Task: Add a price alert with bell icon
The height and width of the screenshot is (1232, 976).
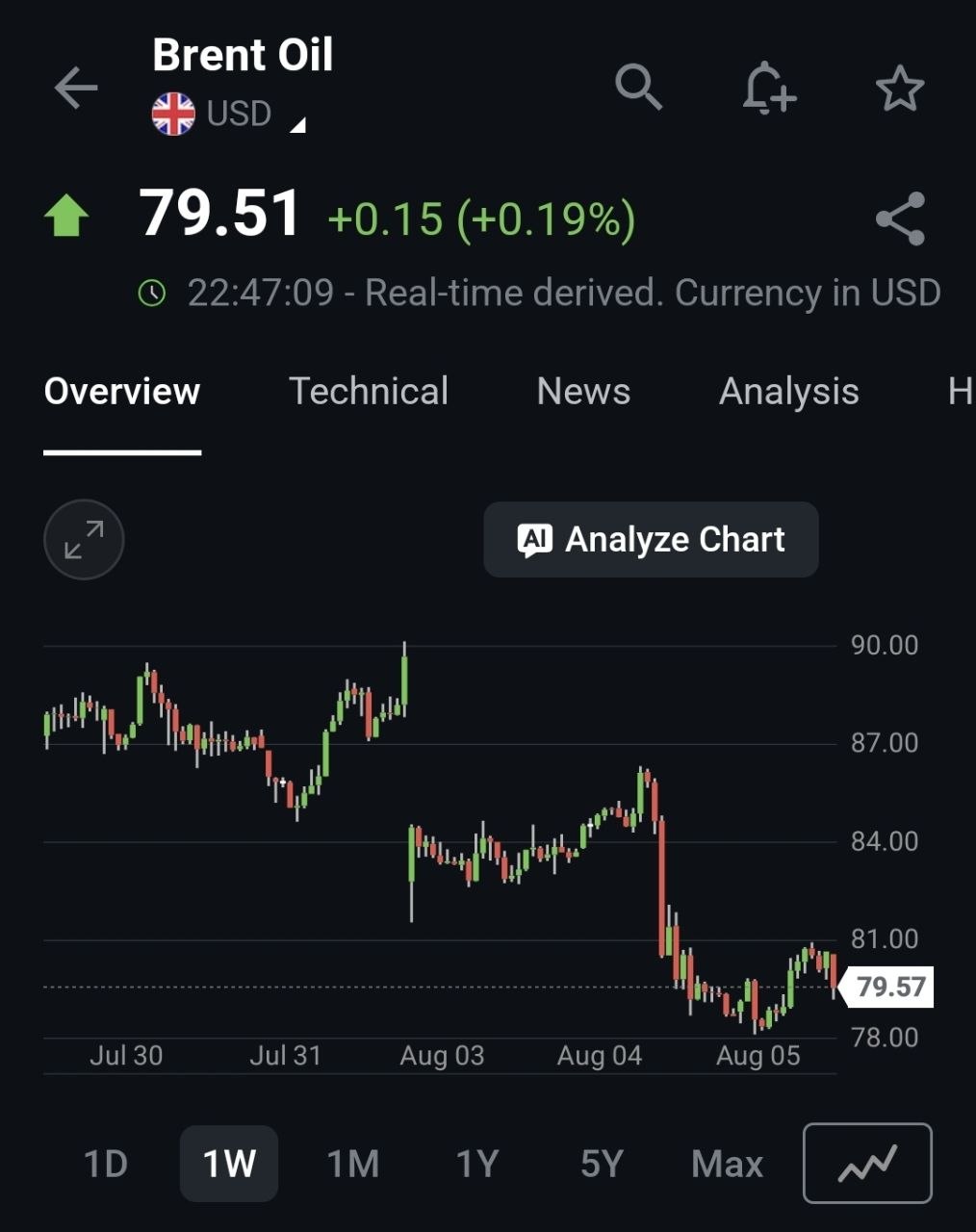Action: (x=768, y=89)
